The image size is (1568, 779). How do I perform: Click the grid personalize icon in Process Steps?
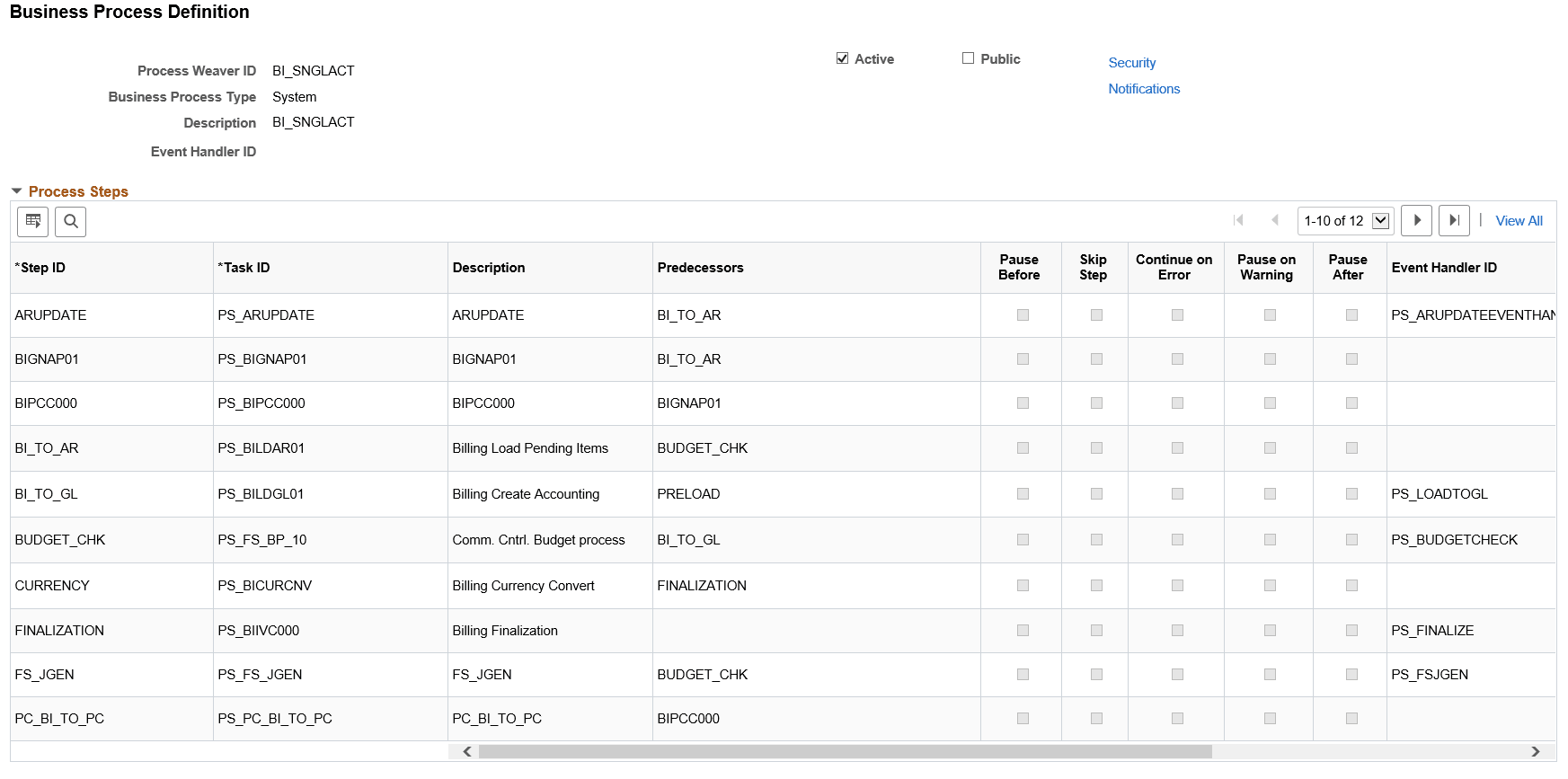click(33, 221)
